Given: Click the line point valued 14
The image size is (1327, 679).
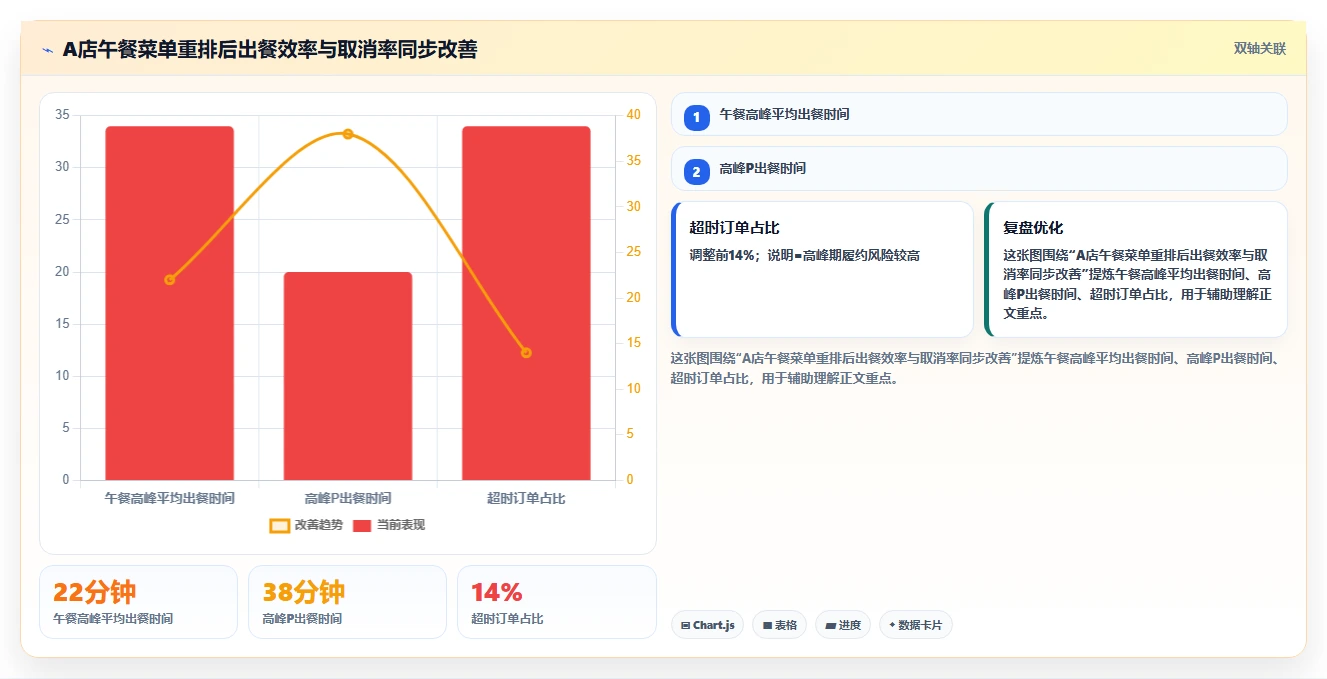Looking at the screenshot, I should coord(526,352).
